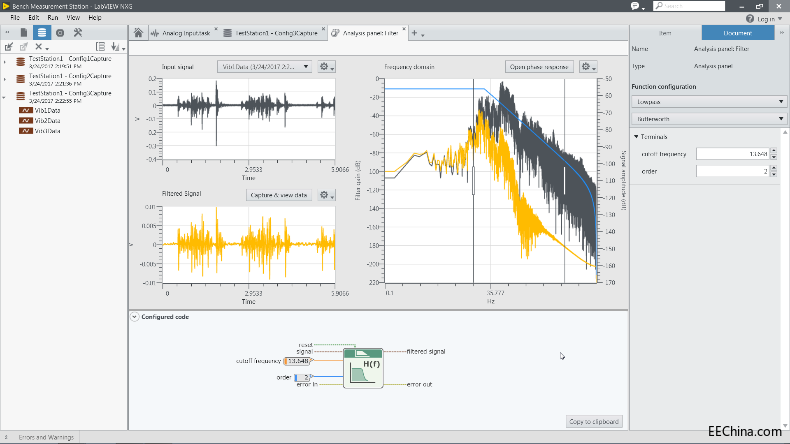Expand the first TestStation1 Config1Capture row

click(5, 62)
